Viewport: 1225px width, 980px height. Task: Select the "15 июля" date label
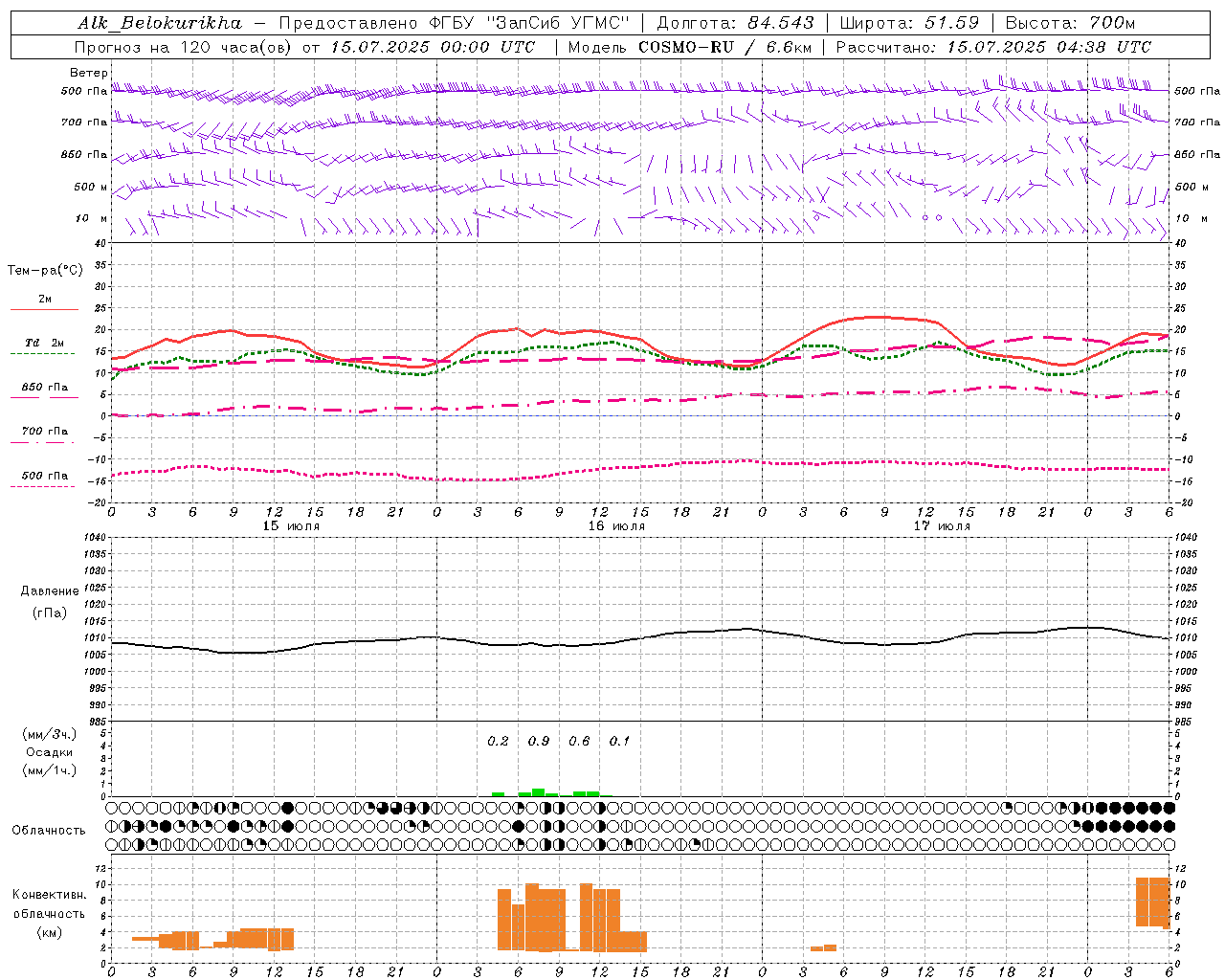click(x=291, y=526)
